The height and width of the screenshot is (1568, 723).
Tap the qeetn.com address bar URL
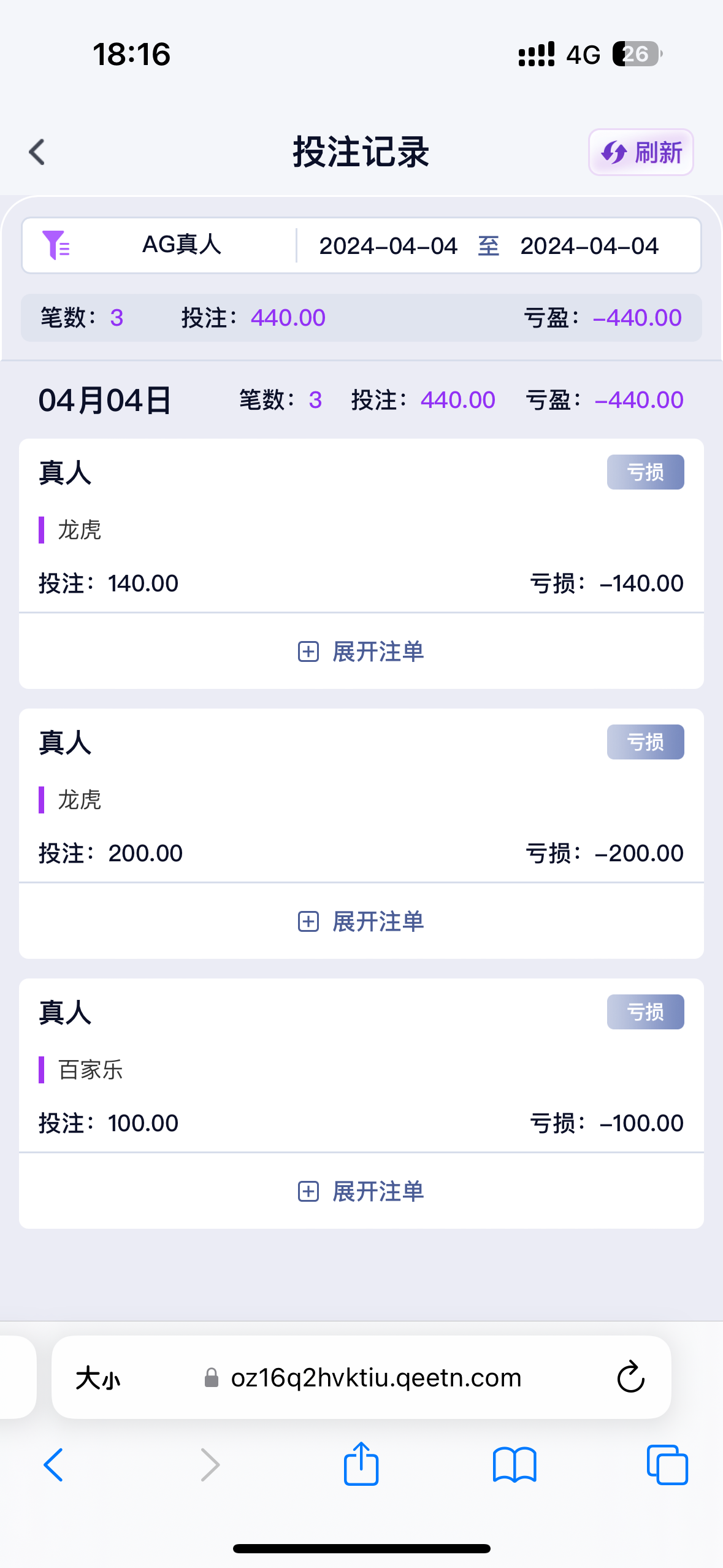(375, 1378)
